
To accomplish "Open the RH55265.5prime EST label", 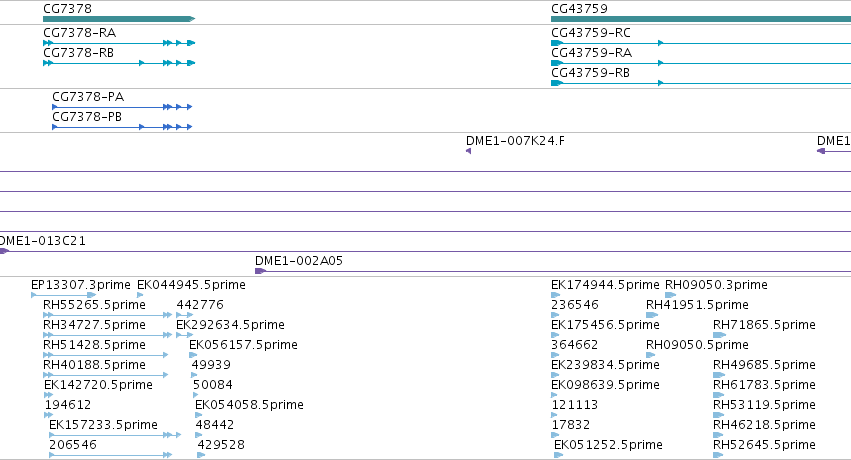I will click(x=94, y=305).
